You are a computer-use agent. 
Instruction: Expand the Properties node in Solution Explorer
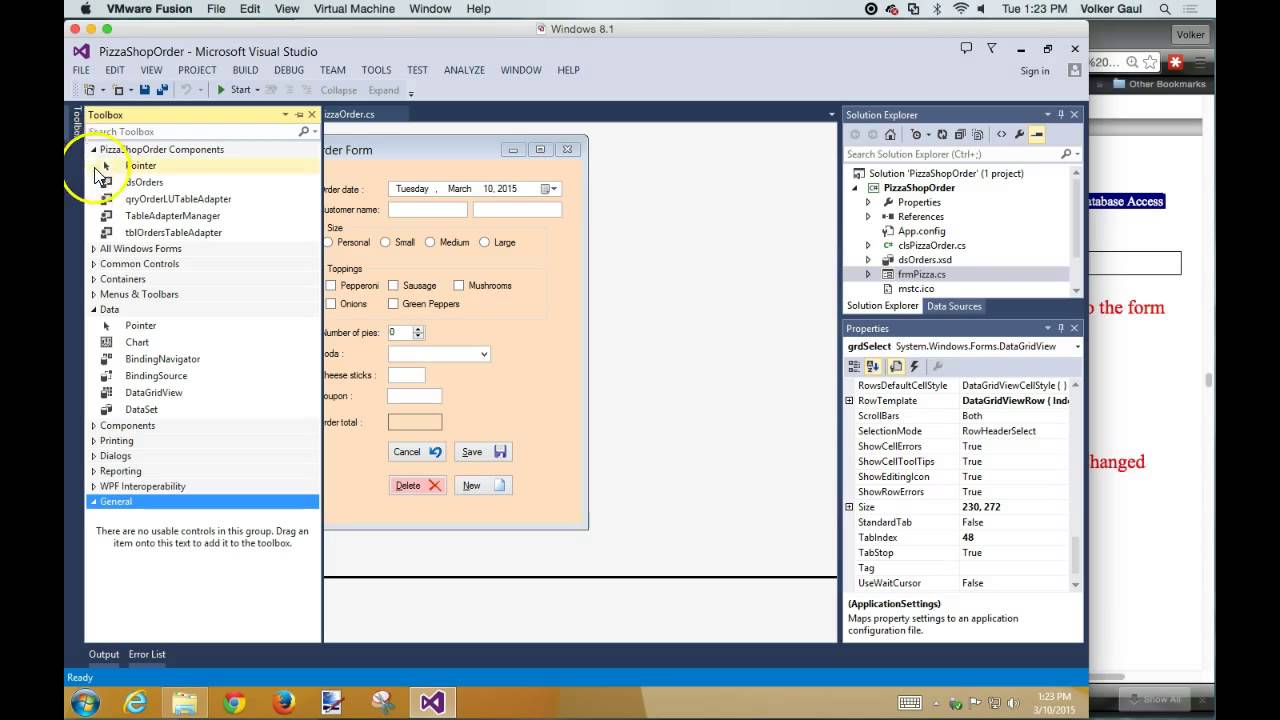pos(868,202)
